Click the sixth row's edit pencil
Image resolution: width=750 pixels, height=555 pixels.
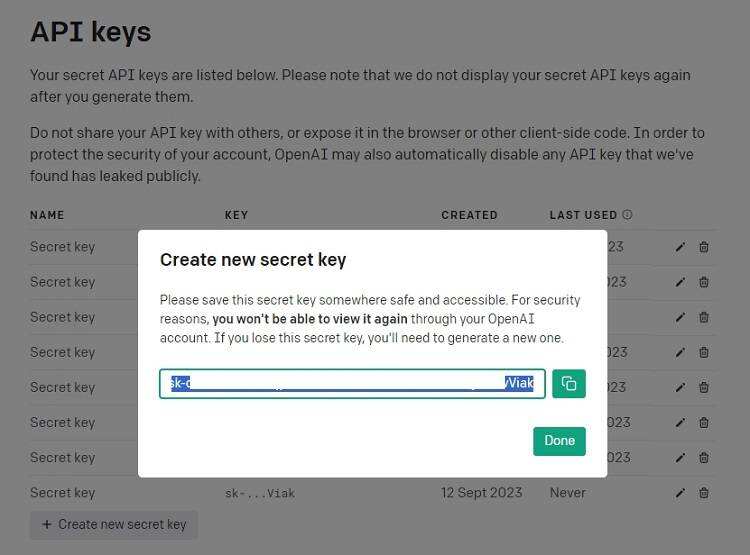(x=680, y=422)
